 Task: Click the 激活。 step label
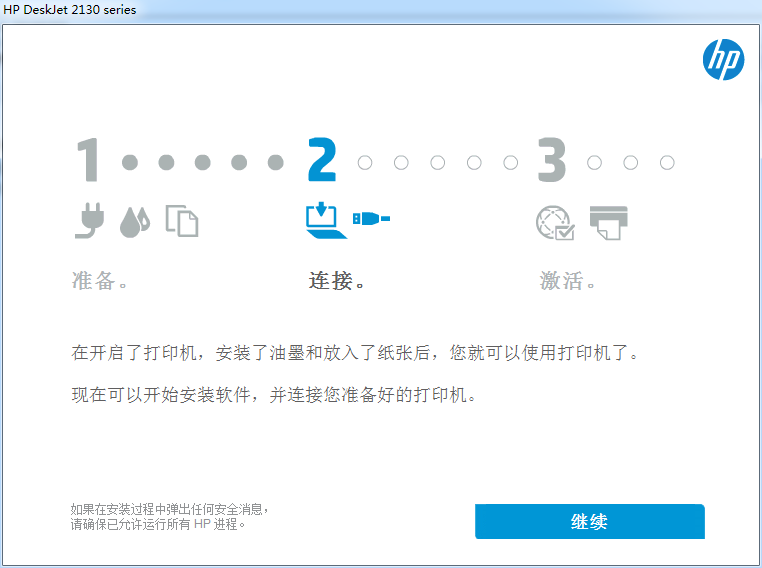point(567,280)
